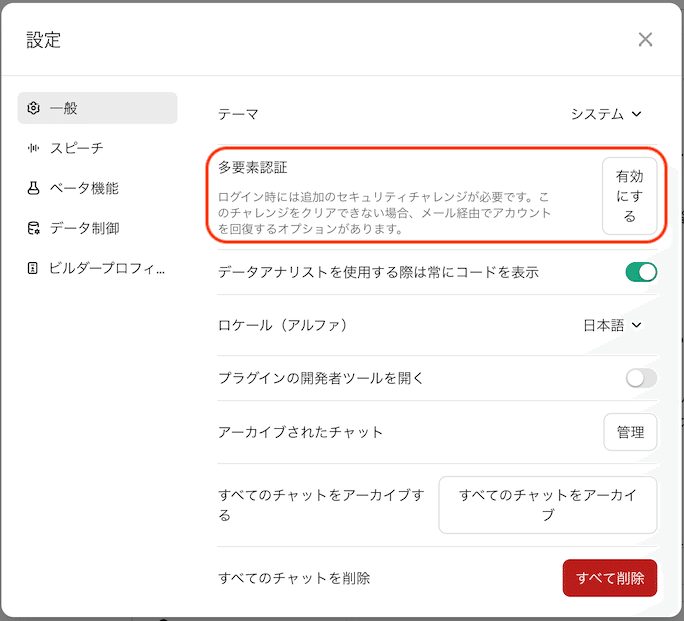Click the すべてのチャットをアーカイブ button
This screenshot has width=684, height=621.
pyautogui.click(x=547, y=505)
